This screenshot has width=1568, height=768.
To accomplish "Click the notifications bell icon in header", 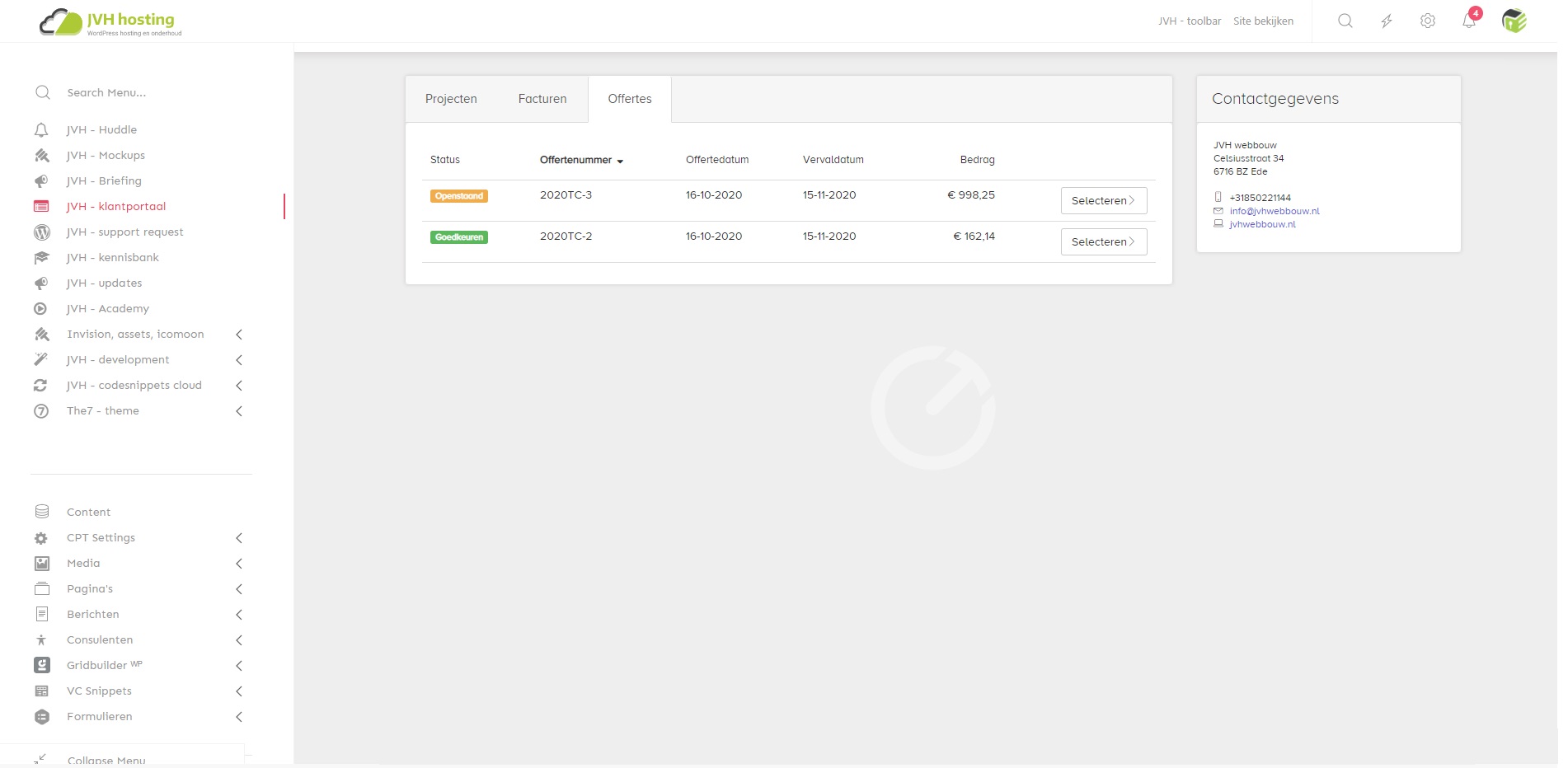I will tap(1469, 21).
